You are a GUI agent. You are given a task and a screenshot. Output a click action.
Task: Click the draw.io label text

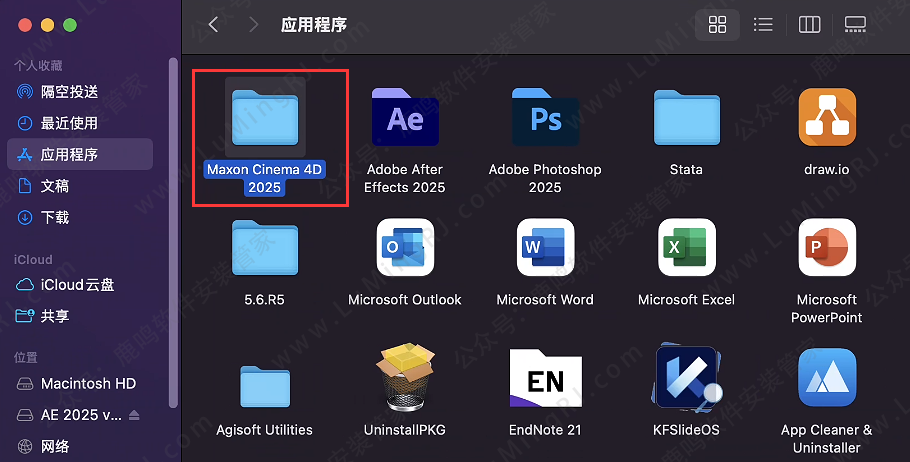(x=827, y=169)
